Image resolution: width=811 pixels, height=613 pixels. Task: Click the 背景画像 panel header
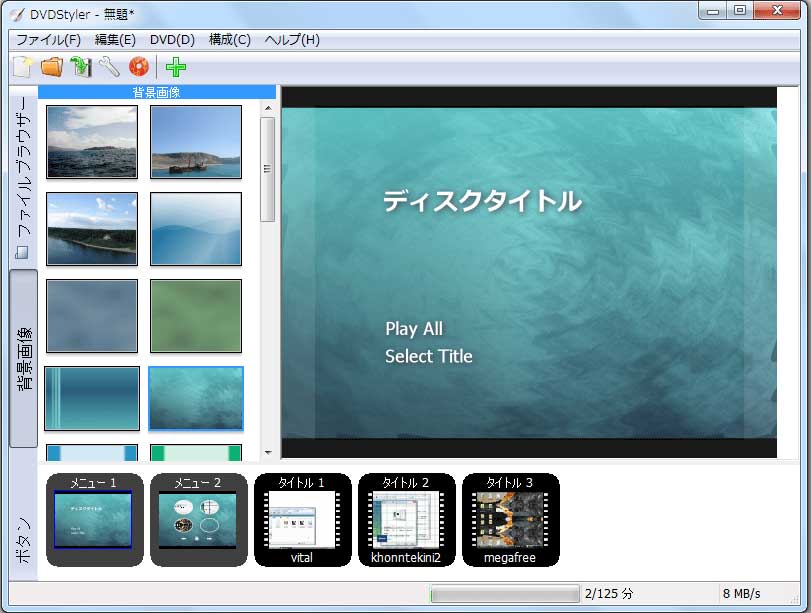pyautogui.click(x=157, y=92)
